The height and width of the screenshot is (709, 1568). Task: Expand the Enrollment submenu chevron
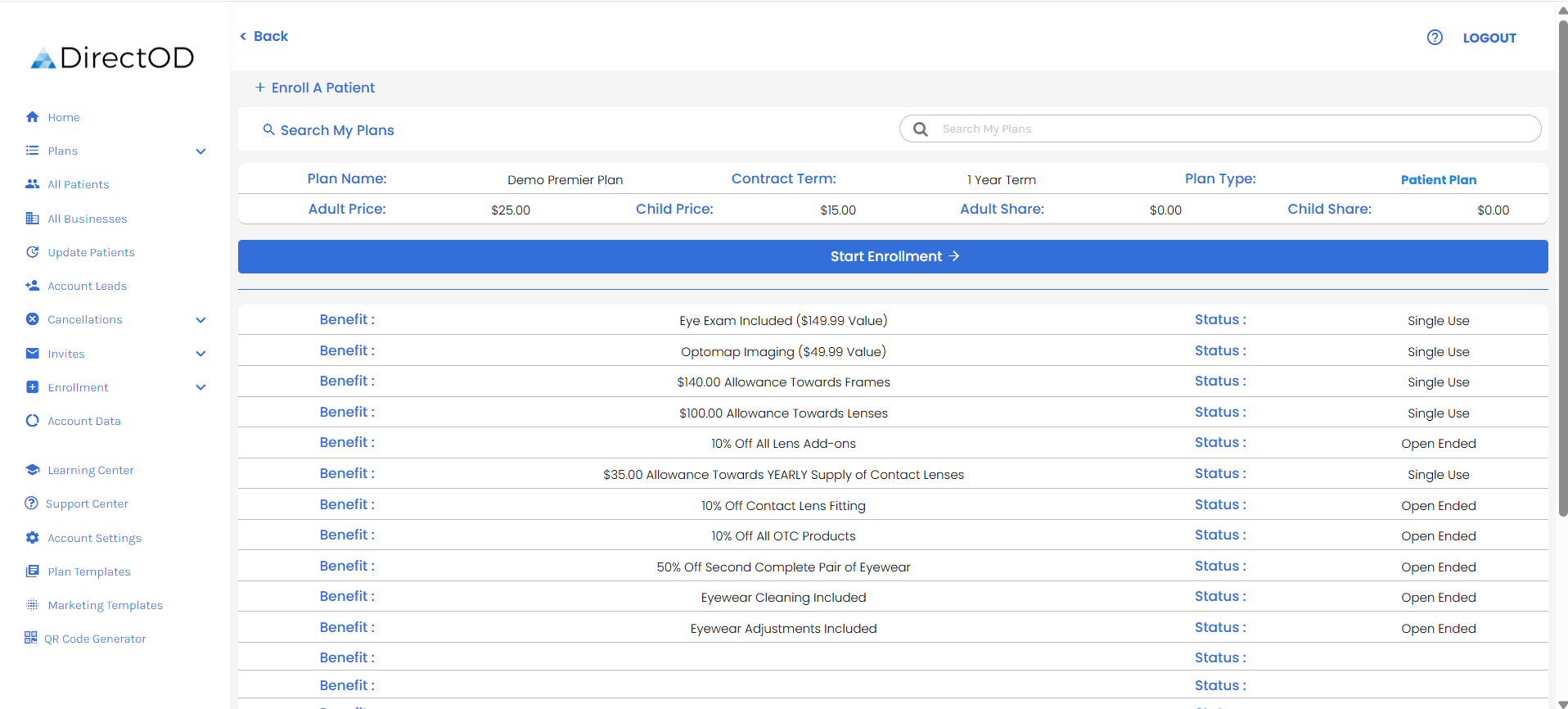201,387
